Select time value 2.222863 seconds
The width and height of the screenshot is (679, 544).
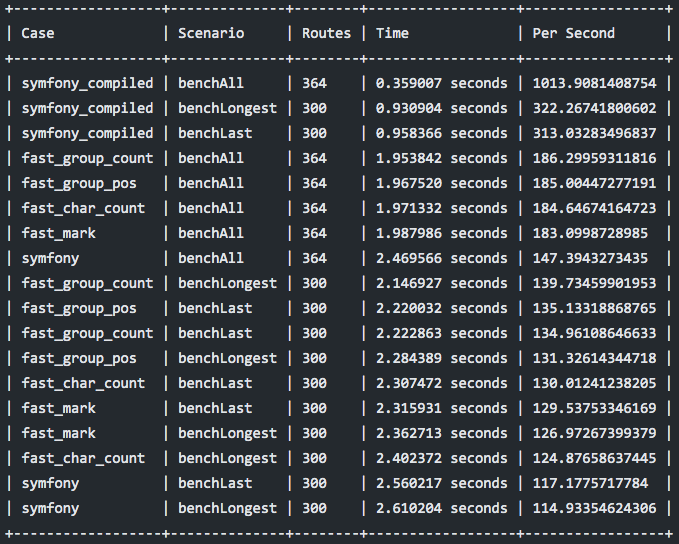point(442,333)
